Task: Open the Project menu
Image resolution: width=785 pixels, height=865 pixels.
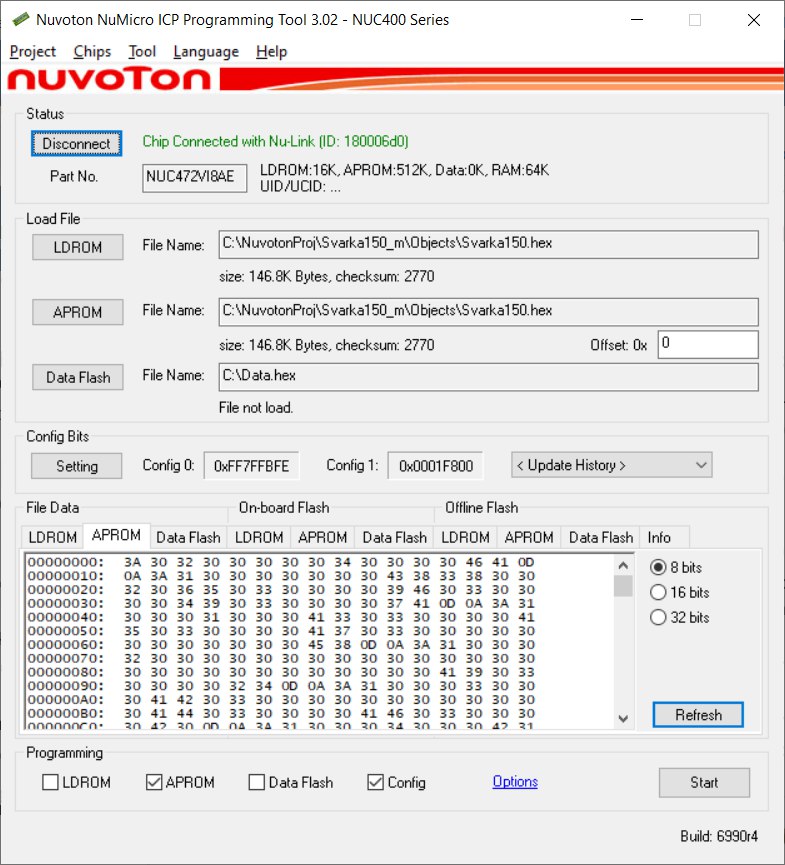Action: (33, 52)
